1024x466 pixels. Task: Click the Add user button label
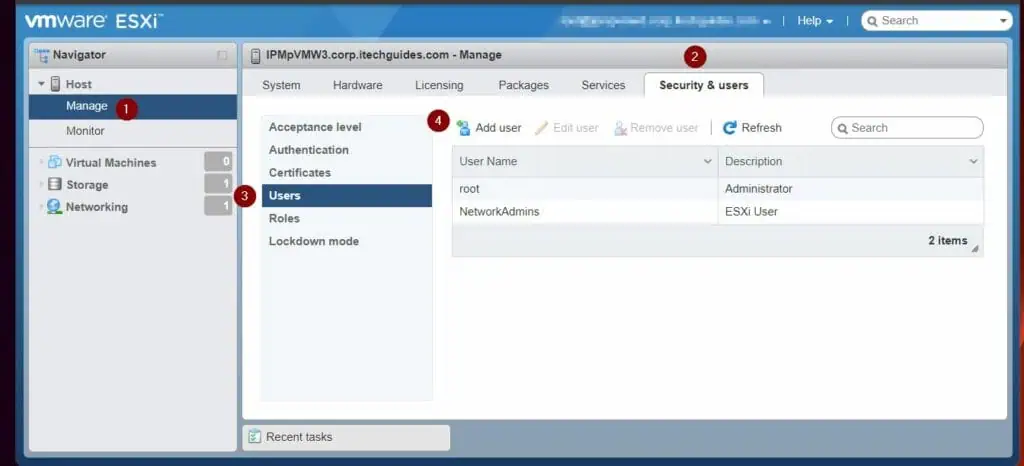point(498,128)
